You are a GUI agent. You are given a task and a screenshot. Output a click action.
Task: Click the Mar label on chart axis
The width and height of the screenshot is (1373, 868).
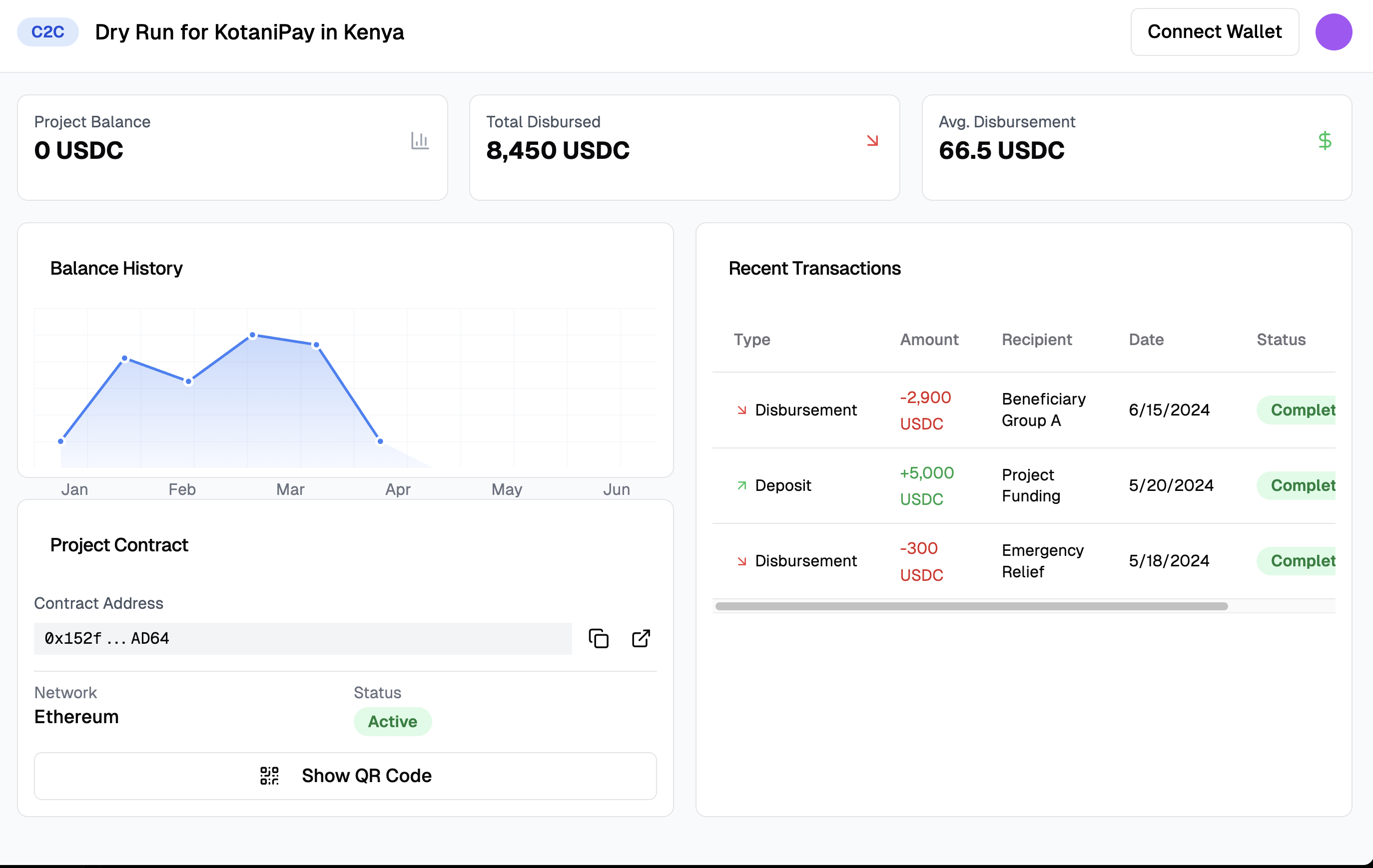290,489
